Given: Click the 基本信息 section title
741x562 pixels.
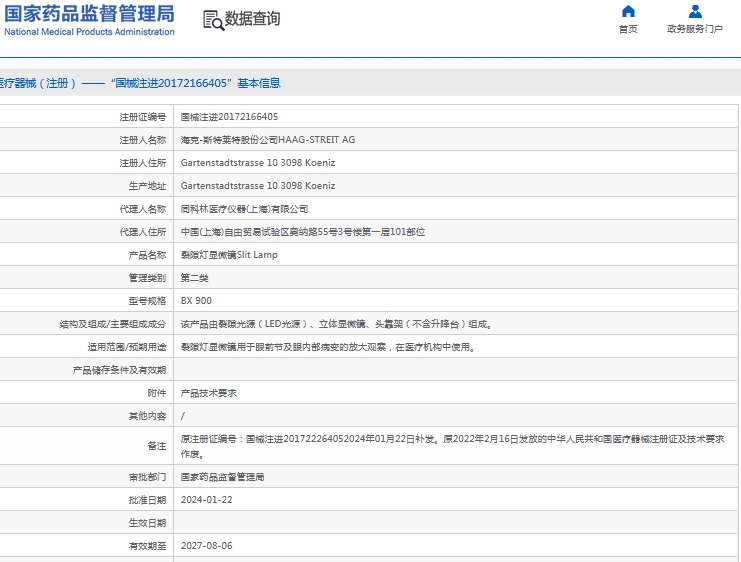Looking at the screenshot, I should 259,84.
